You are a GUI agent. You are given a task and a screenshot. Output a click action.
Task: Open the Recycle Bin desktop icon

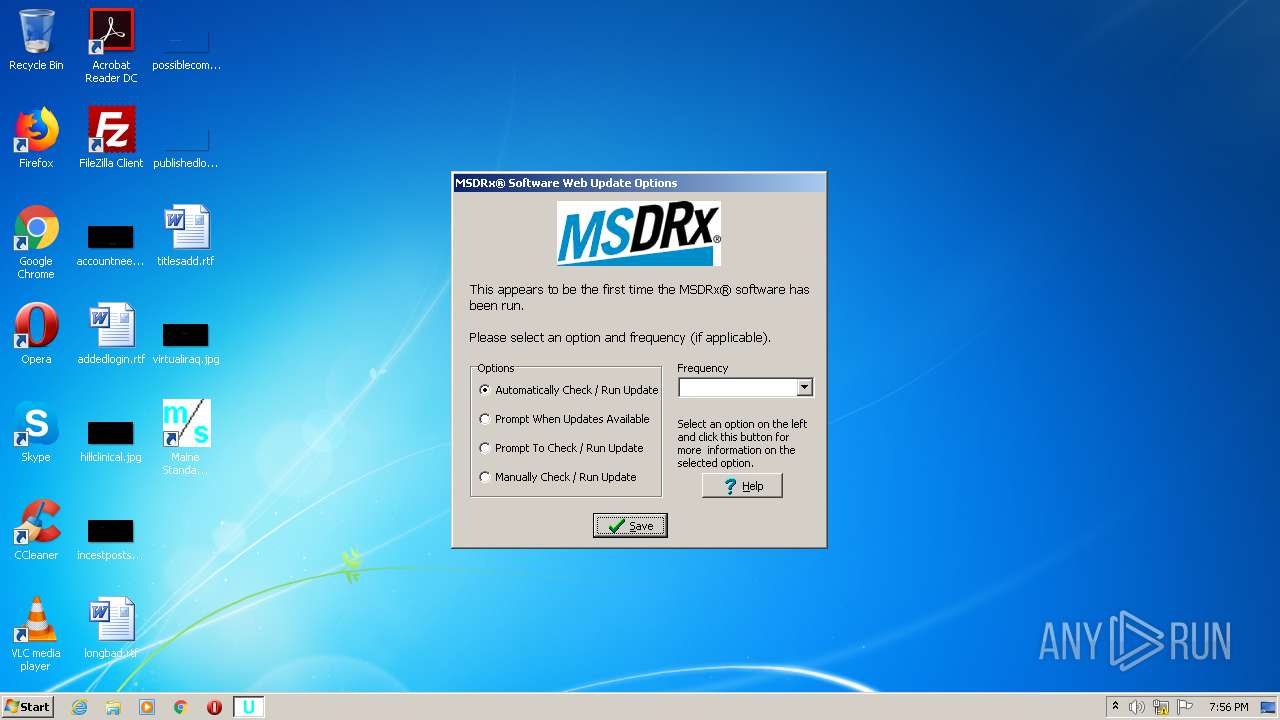pyautogui.click(x=36, y=40)
